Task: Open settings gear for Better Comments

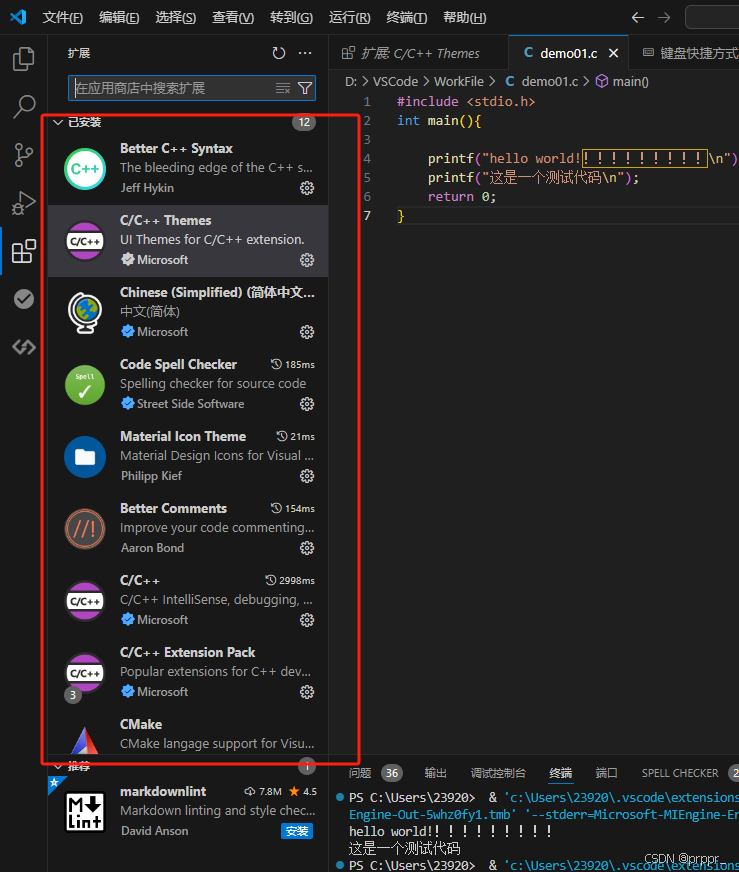Action: coord(307,548)
